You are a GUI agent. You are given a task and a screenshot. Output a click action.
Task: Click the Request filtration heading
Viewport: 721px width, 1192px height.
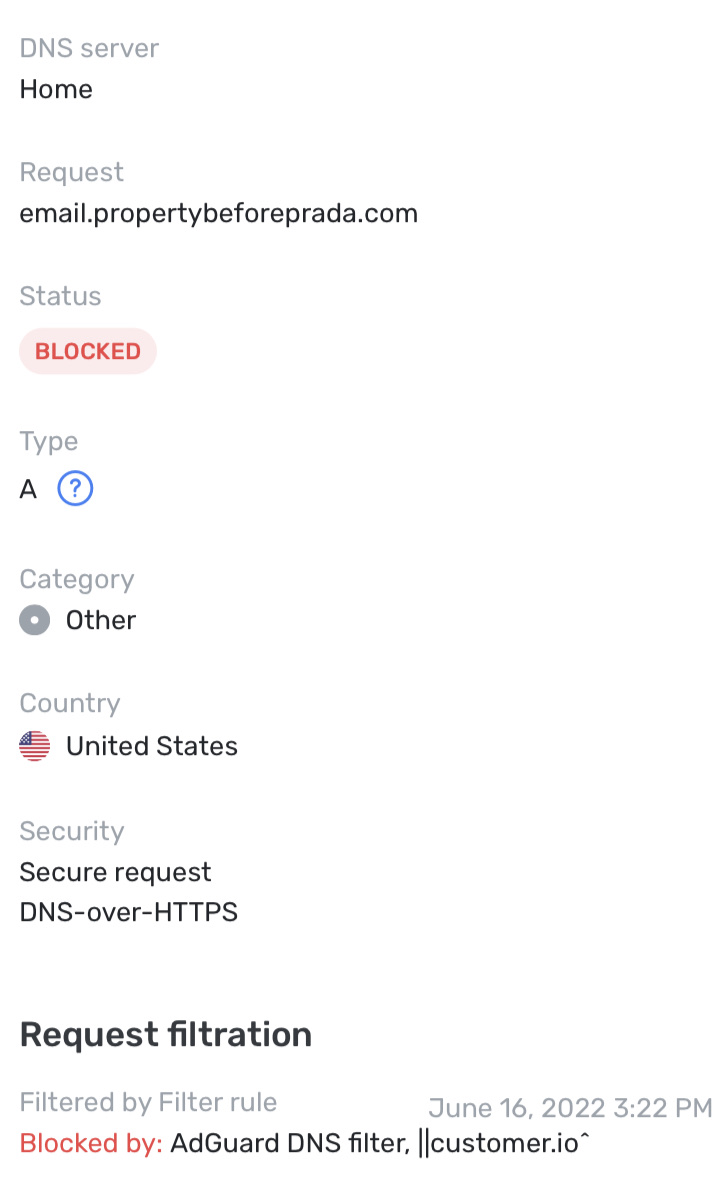point(165,1034)
